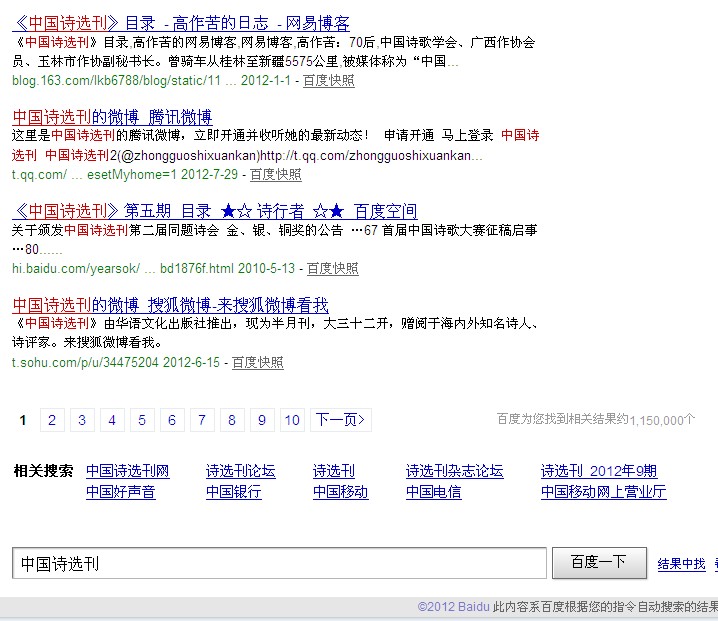
Task: View 百度快照 for t.qq.com result
Action: [276, 174]
